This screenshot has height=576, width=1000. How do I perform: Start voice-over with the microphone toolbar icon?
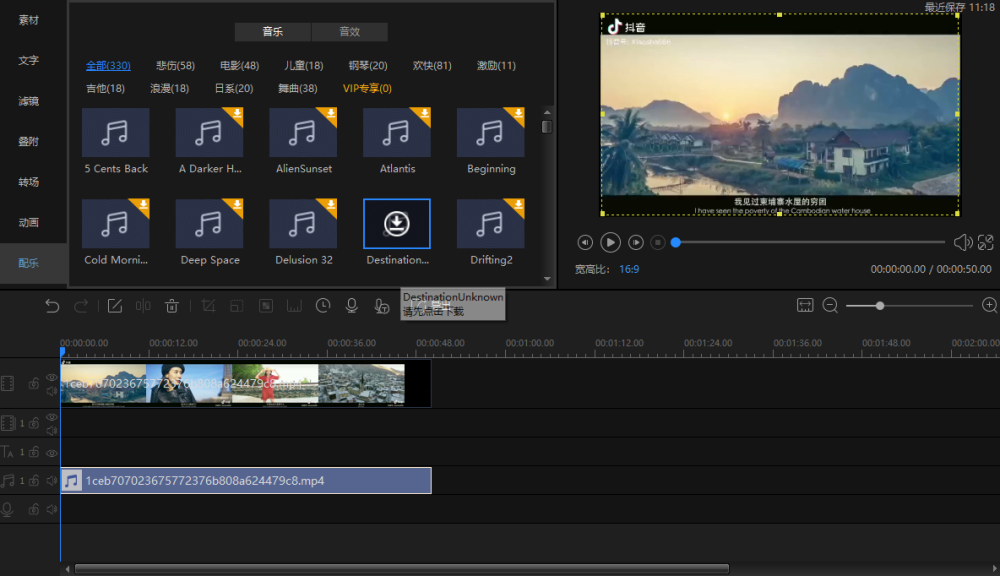point(352,306)
